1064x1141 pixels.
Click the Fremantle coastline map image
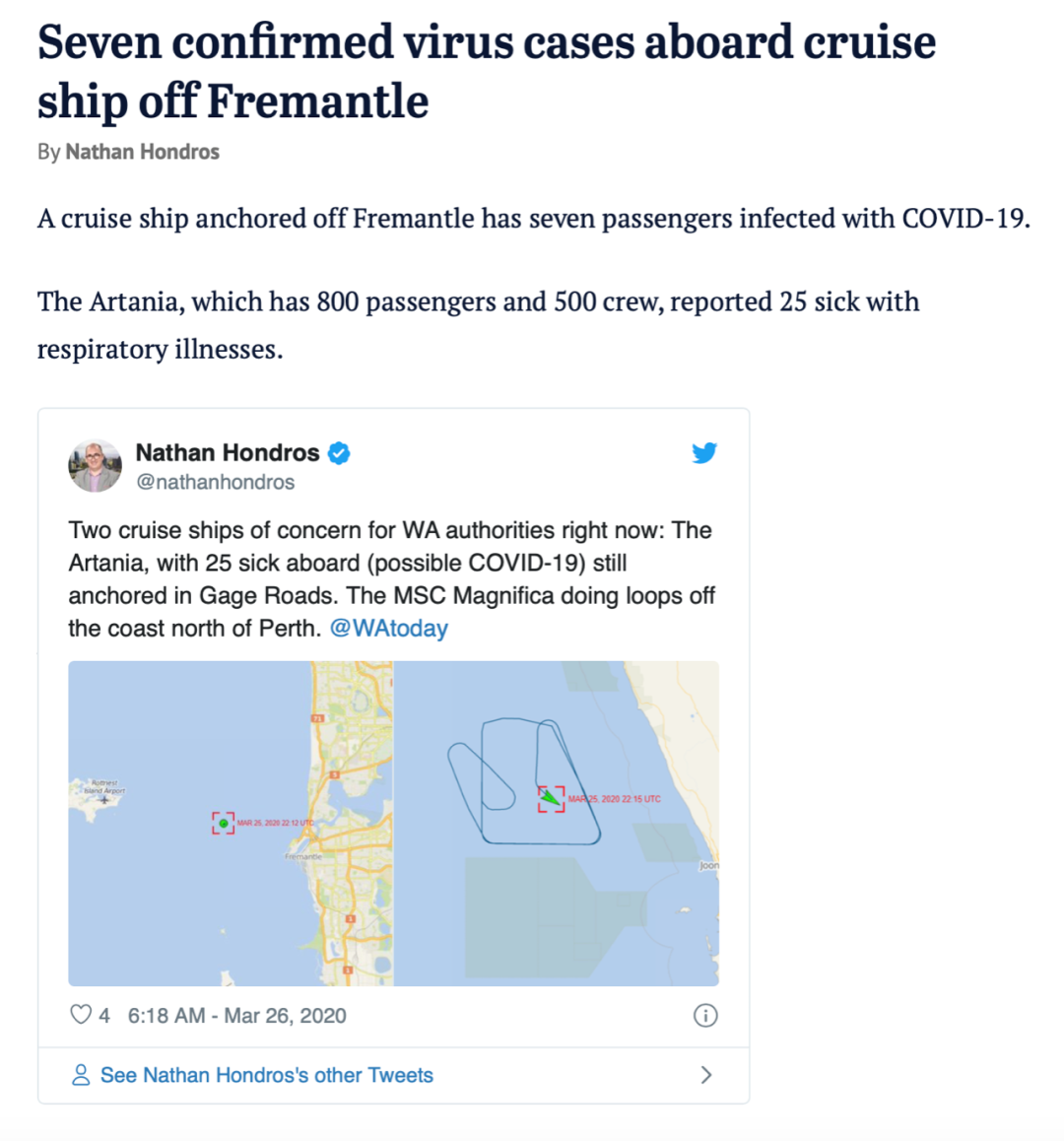click(x=231, y=824)
